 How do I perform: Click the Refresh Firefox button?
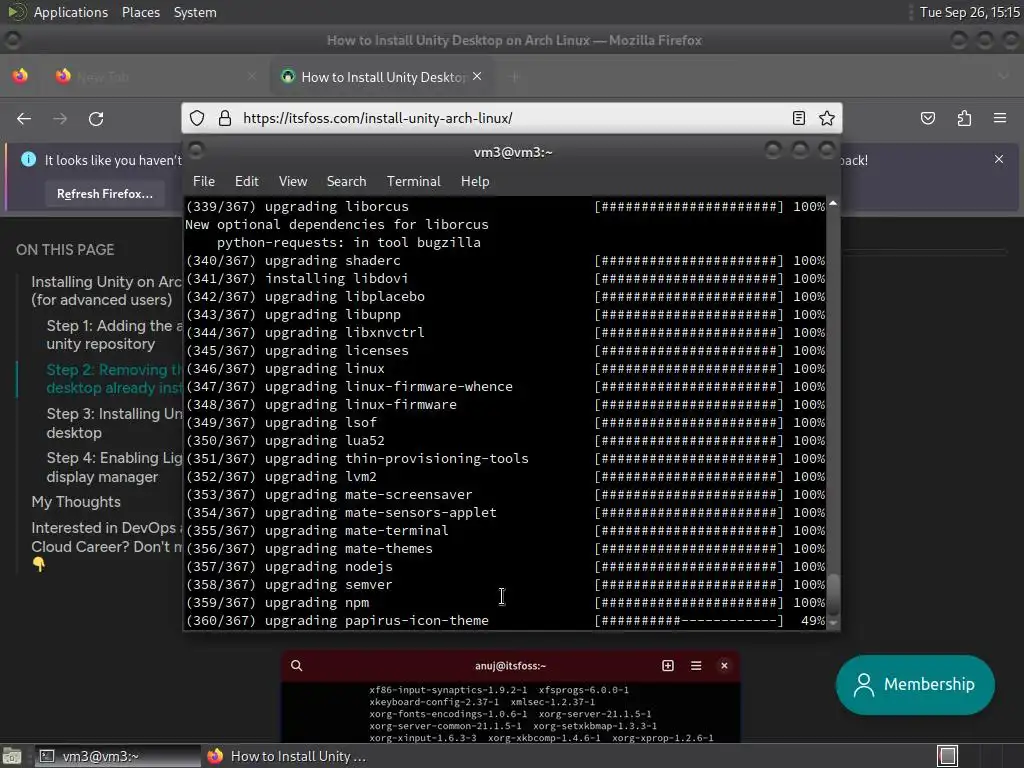pyautogui.click(x=104, y=194)
